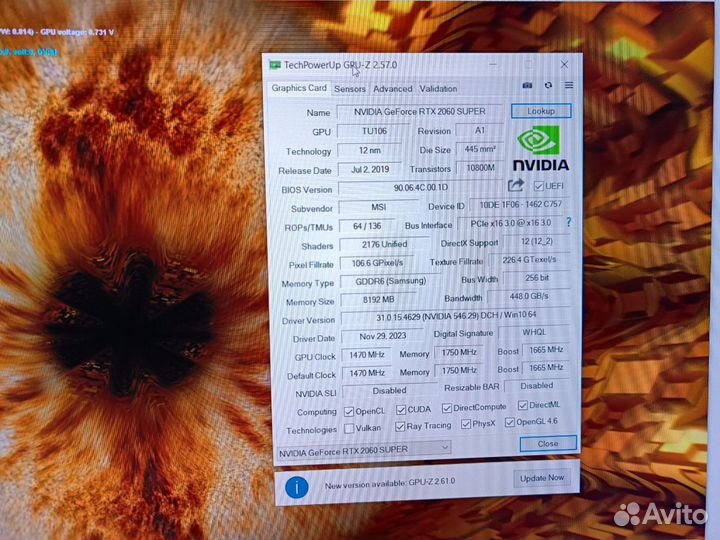The image size is (720, 540).
Task: Click the ROPs/TMUs field 64 / 136
Action: click(x=367, y=226)
